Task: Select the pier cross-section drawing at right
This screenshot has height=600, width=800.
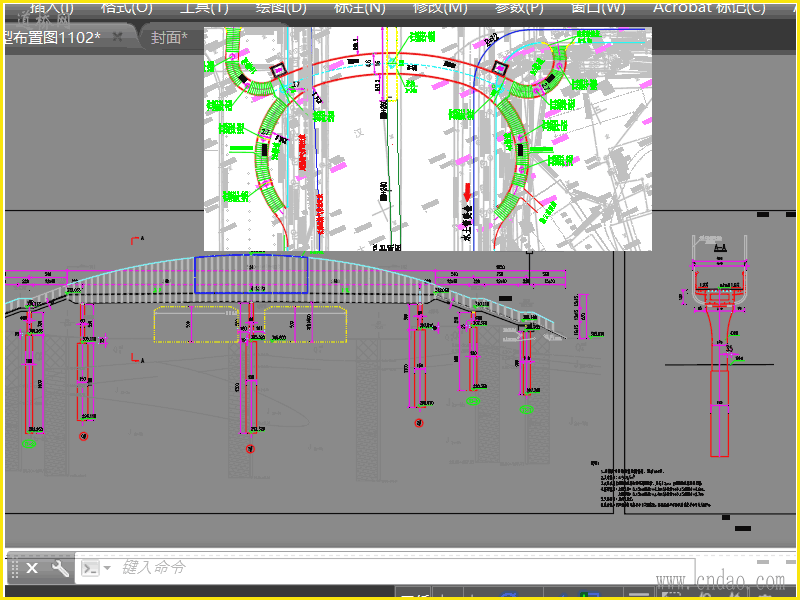Action: click(719, 350)
